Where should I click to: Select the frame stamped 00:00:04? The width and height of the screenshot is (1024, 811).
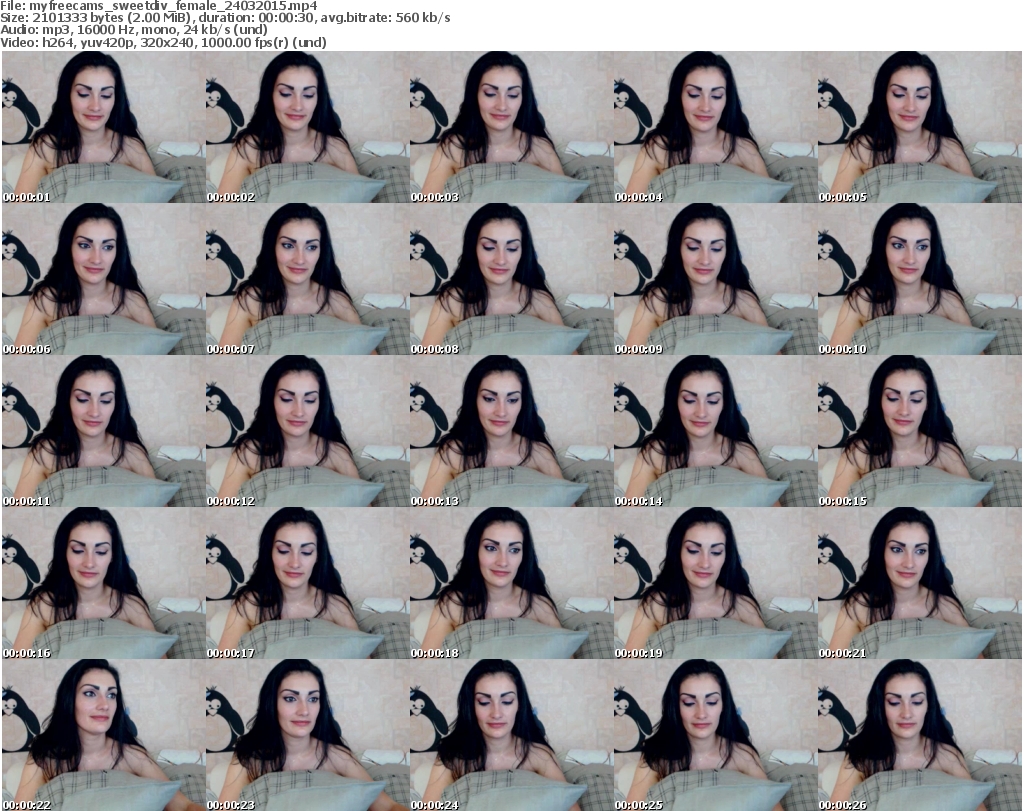[715, 127]
